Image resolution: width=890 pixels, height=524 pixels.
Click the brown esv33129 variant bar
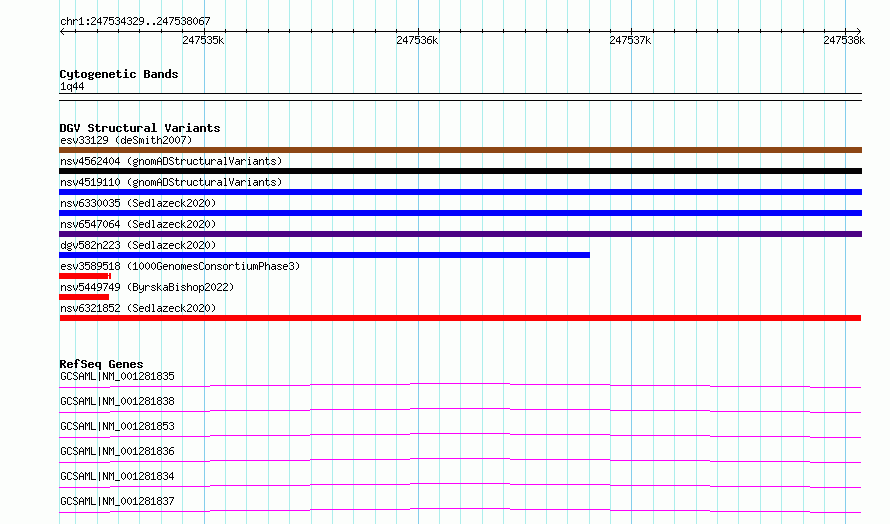pos(460,150)
